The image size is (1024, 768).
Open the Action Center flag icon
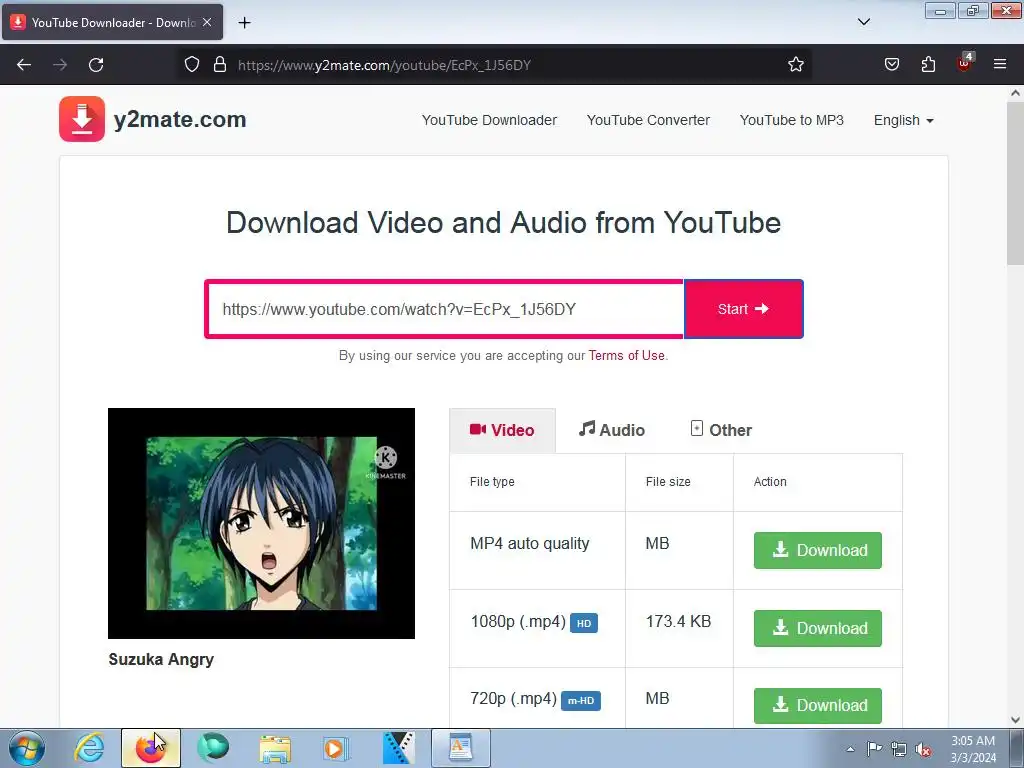click(874, 749)
